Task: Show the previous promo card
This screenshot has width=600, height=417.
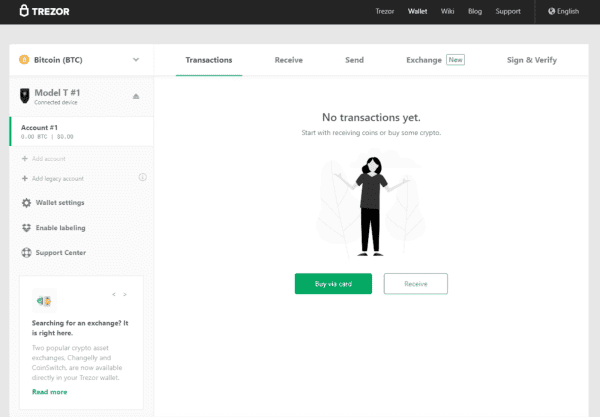Action: coord(114,294)
